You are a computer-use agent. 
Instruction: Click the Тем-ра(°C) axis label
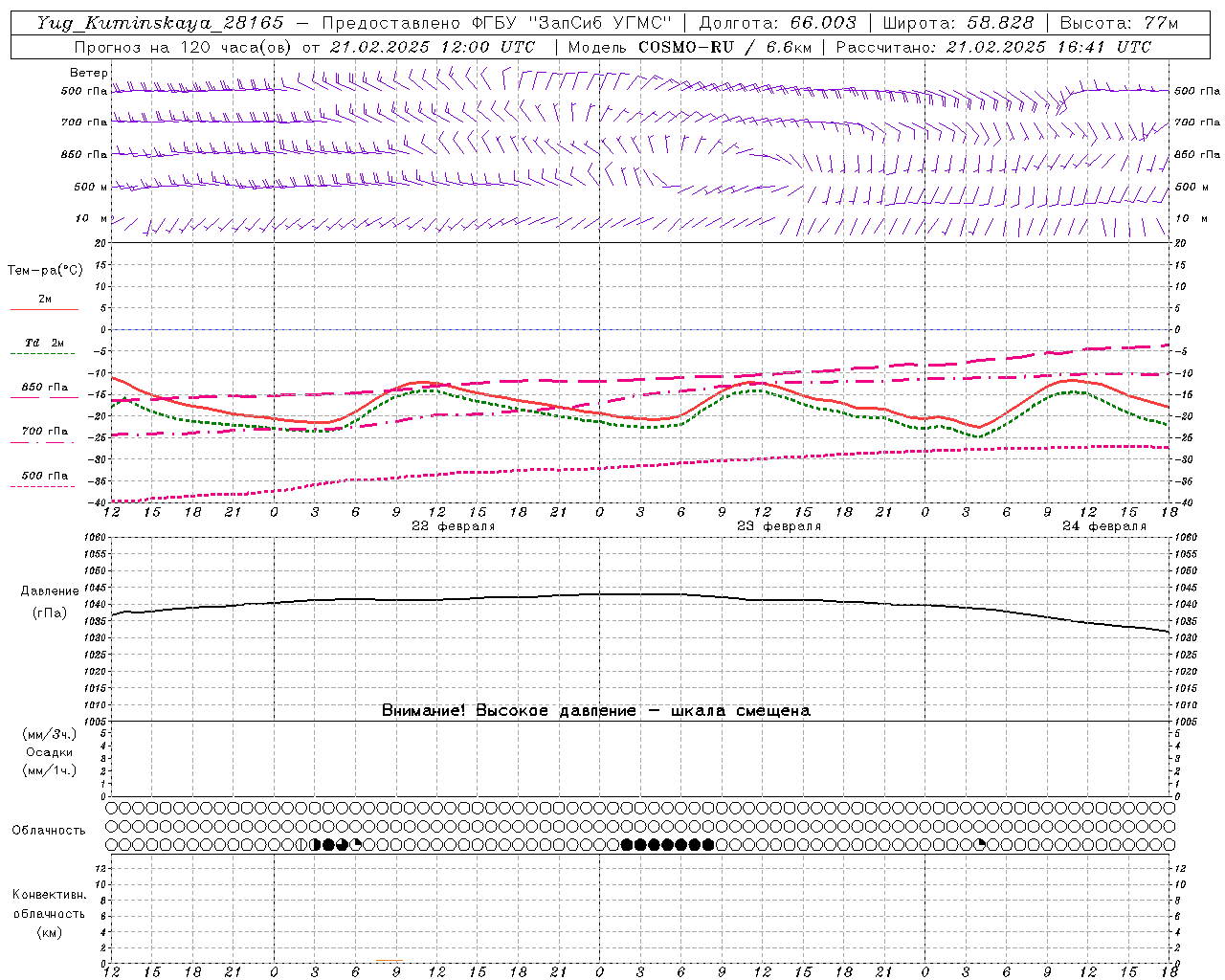tap(45, 271)
